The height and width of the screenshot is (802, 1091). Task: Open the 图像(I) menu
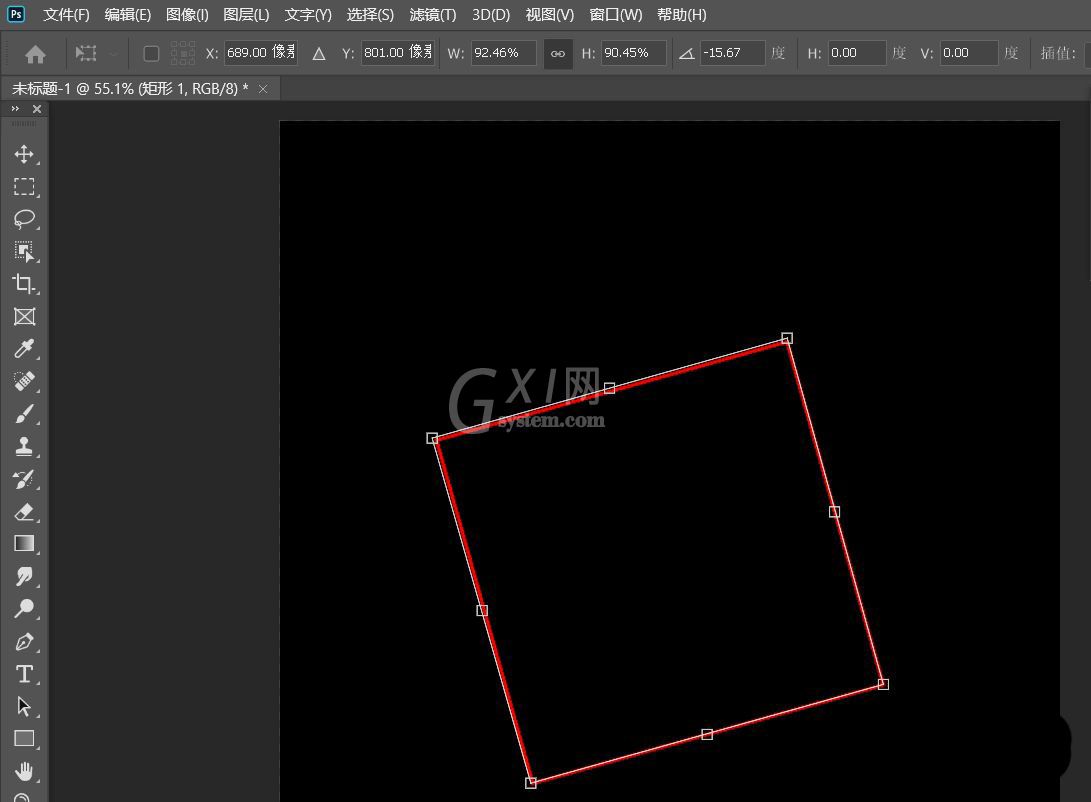[187, 15]
